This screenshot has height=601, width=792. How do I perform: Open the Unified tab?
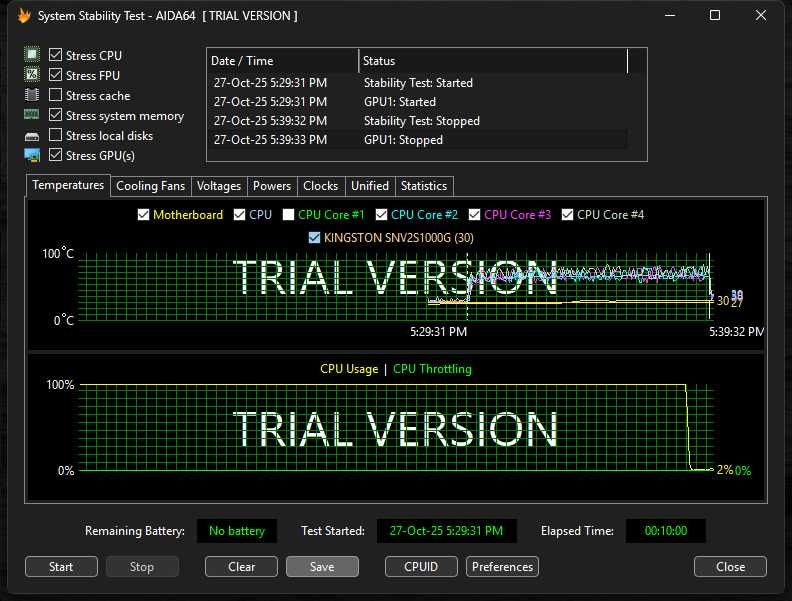(x=370, y=186)
